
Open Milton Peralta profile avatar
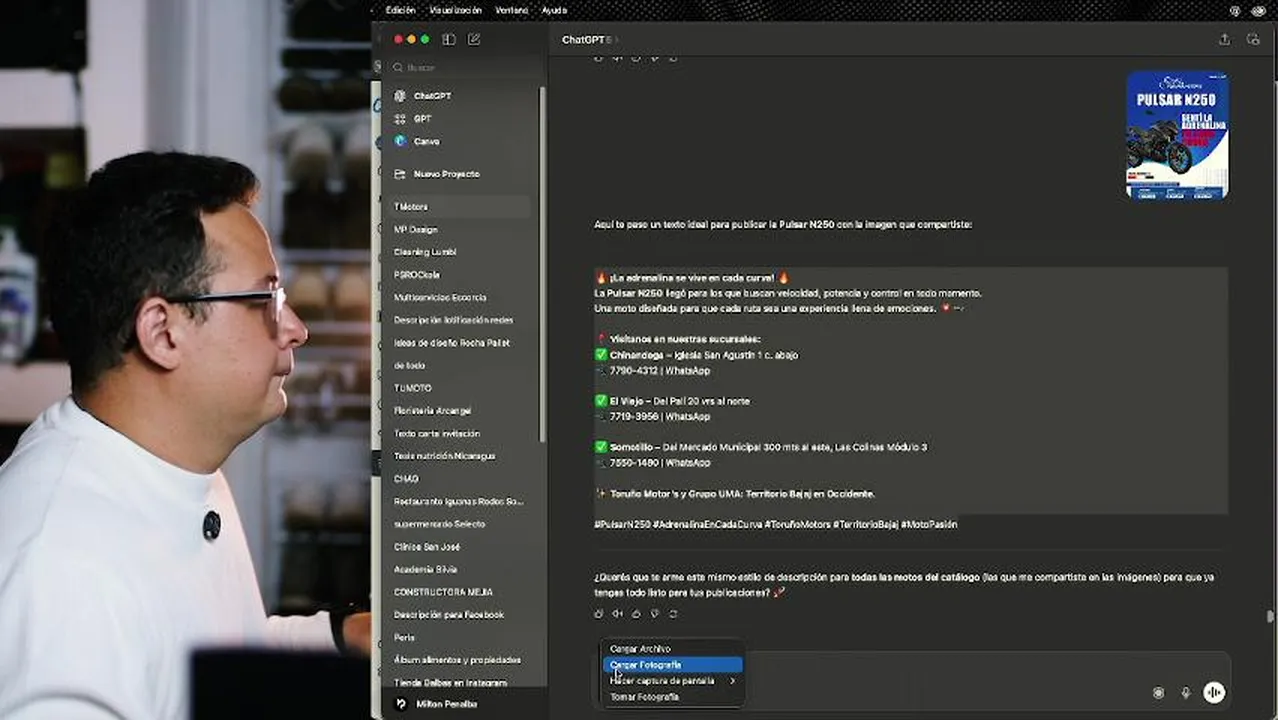point(401,704)
